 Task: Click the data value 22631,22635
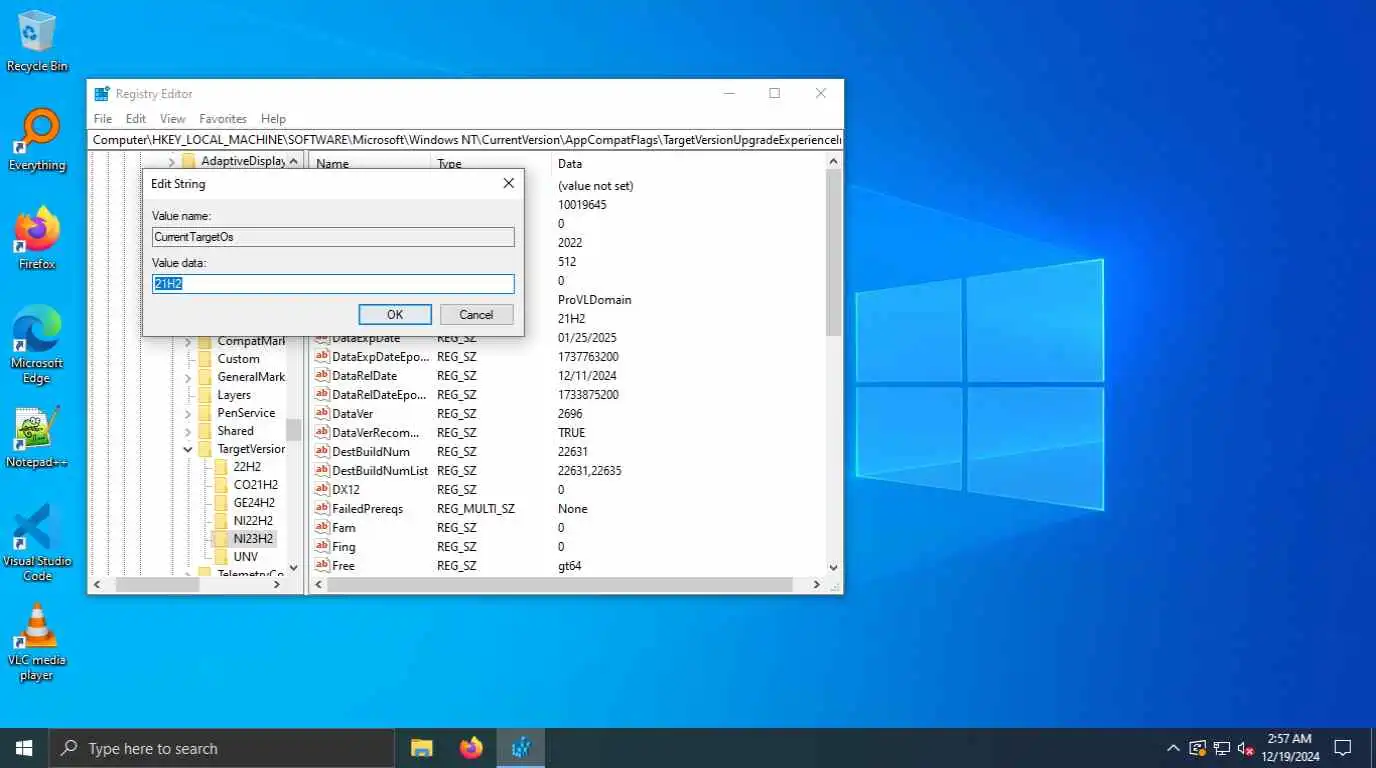tap(590, 470)
